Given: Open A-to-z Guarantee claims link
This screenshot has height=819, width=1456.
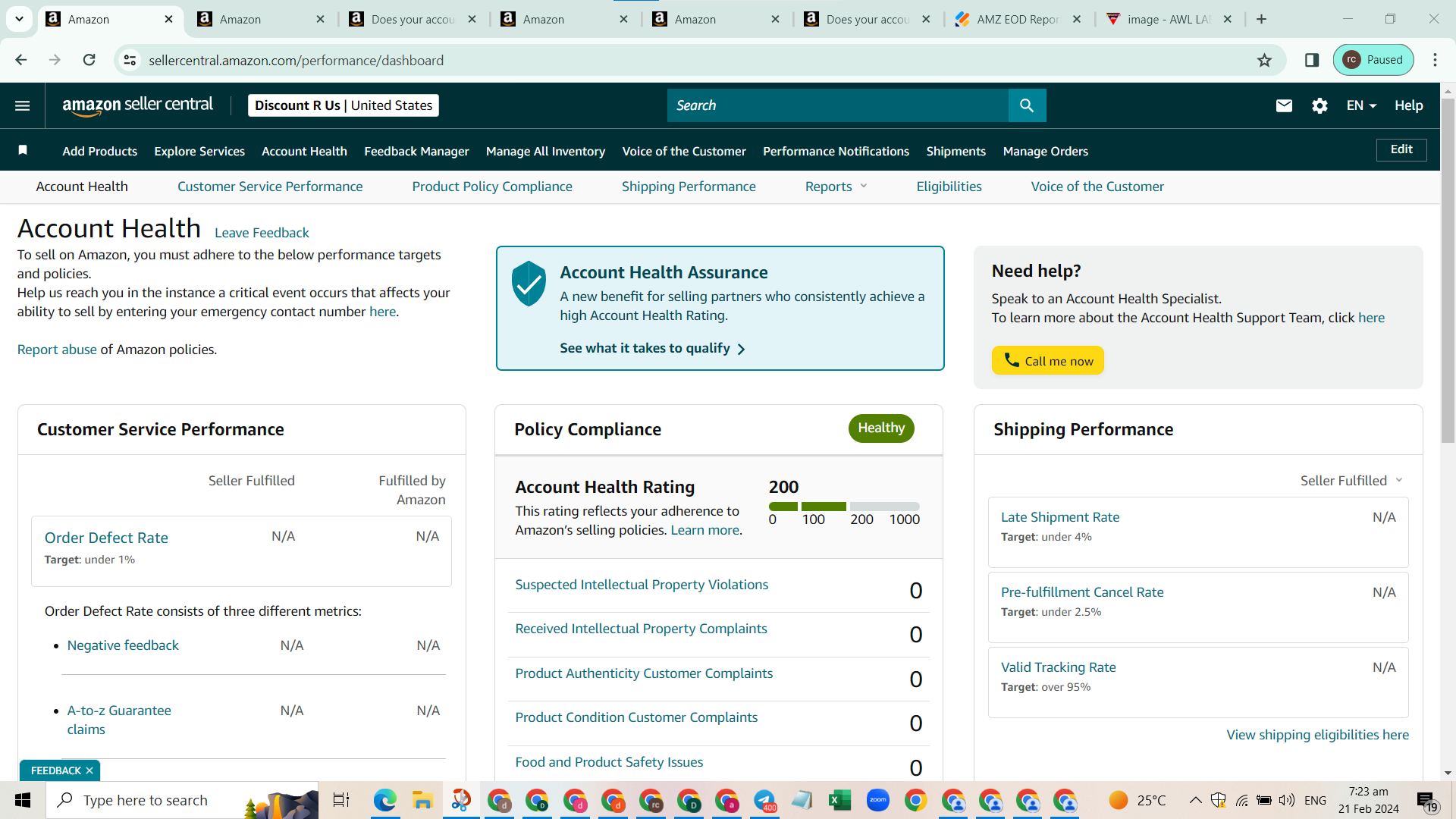Looking at the screenshot, I should point(119,720).
